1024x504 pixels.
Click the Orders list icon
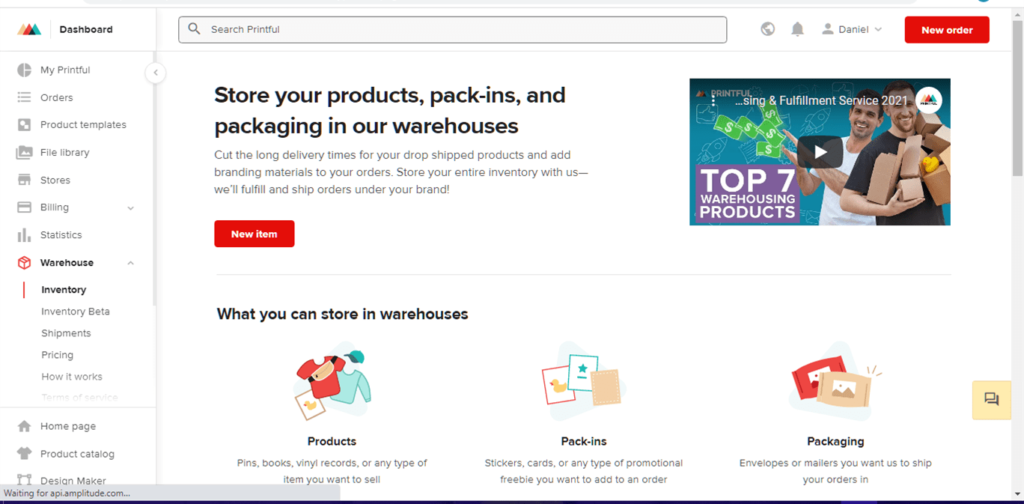tap(24, 97)
